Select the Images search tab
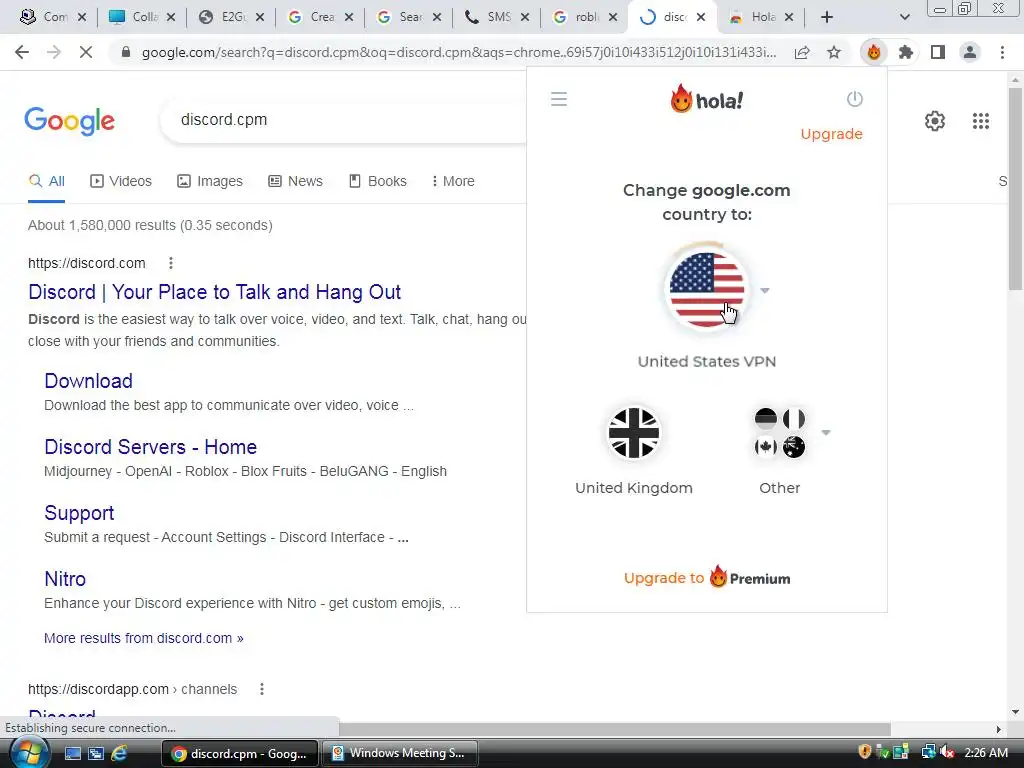 click(x=210, y=181)
